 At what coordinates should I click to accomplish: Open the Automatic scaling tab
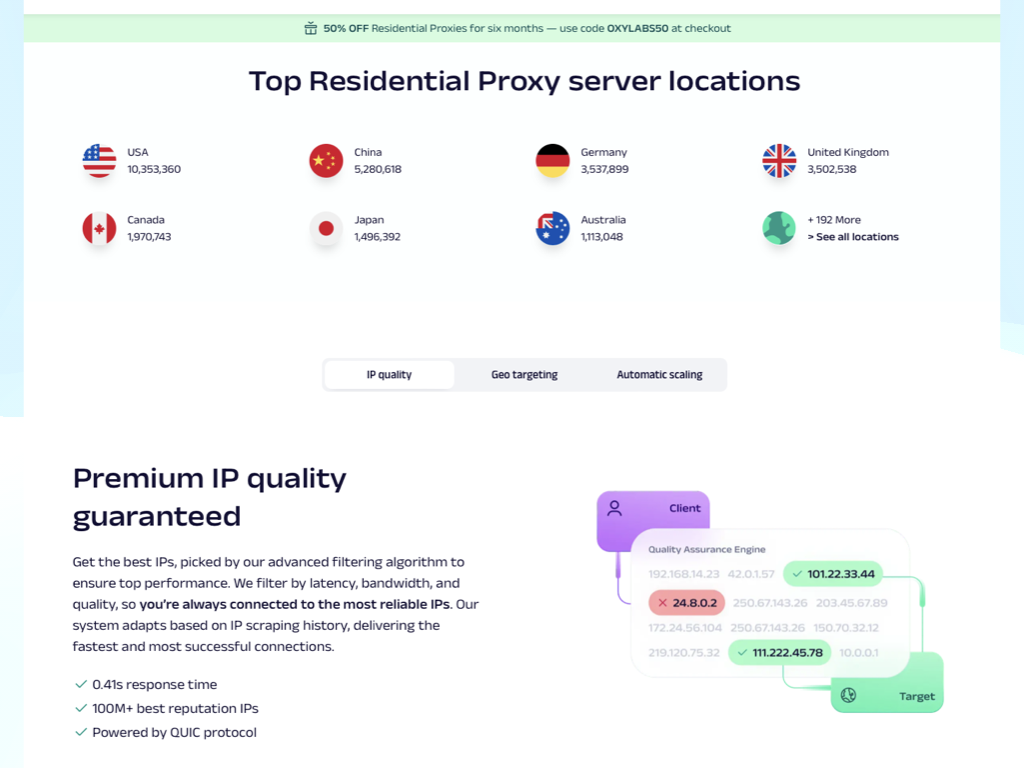click(x=660, y=375)
